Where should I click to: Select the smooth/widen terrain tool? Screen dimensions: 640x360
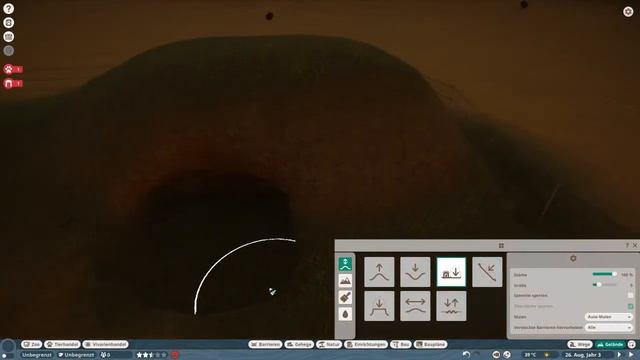tap(415, 306)
